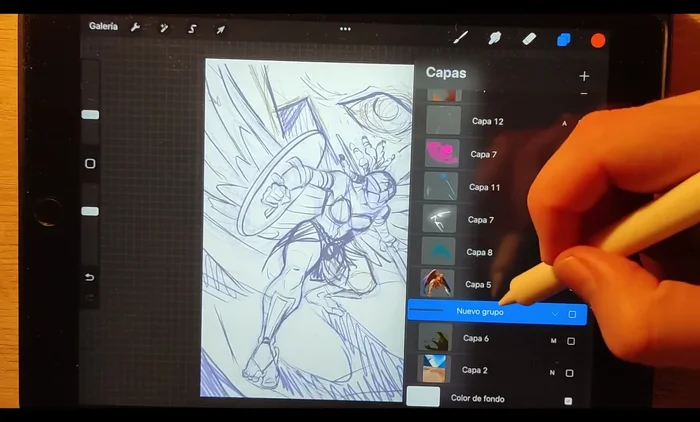The image size is (700, 422).
Task: Activate the Transform arrow tool
Action: point(220,29)
